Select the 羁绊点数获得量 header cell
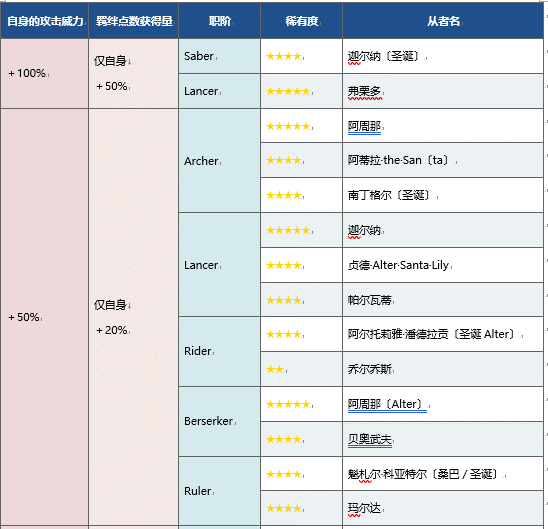 [x=134, y=21]
